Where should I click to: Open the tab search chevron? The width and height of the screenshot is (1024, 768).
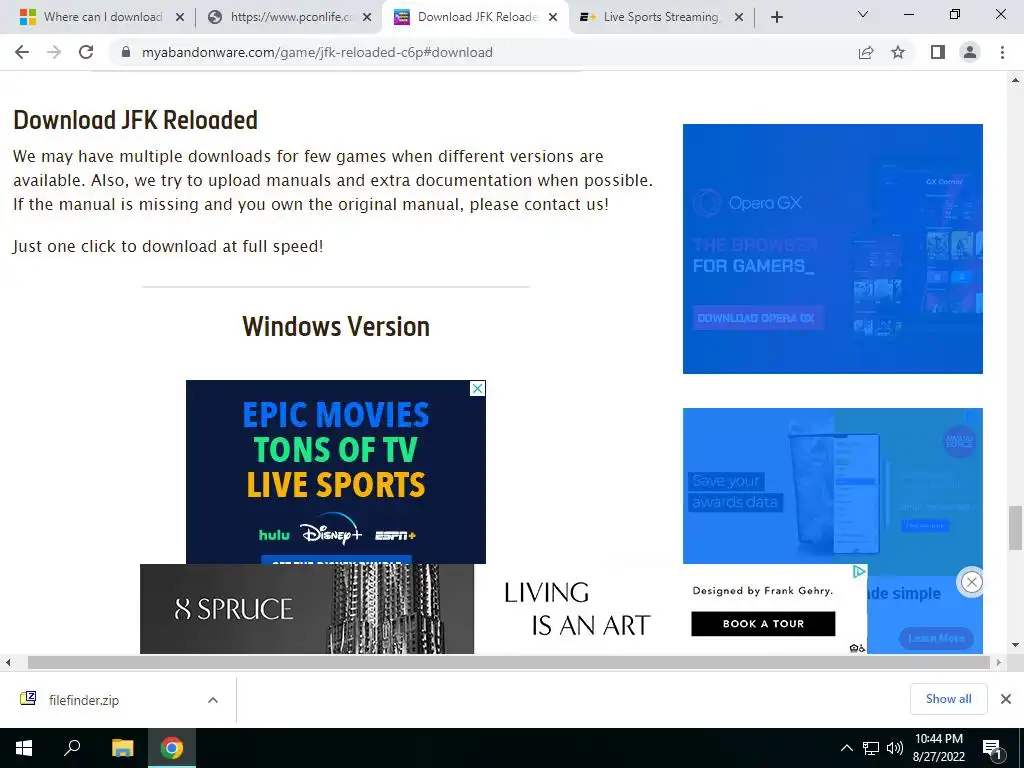[x=863, y=14]
